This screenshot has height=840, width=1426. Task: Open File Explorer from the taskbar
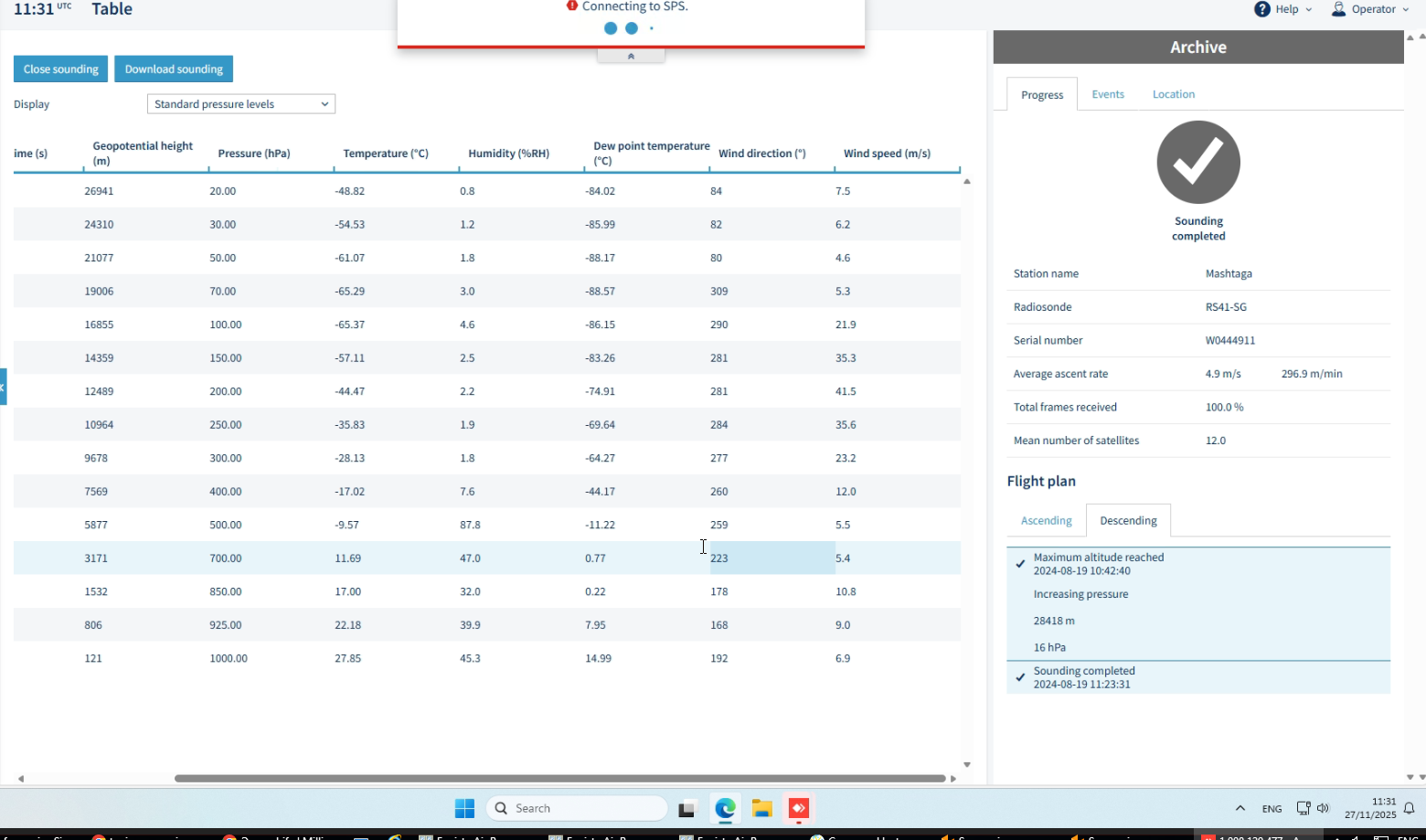tap(761, 808)
